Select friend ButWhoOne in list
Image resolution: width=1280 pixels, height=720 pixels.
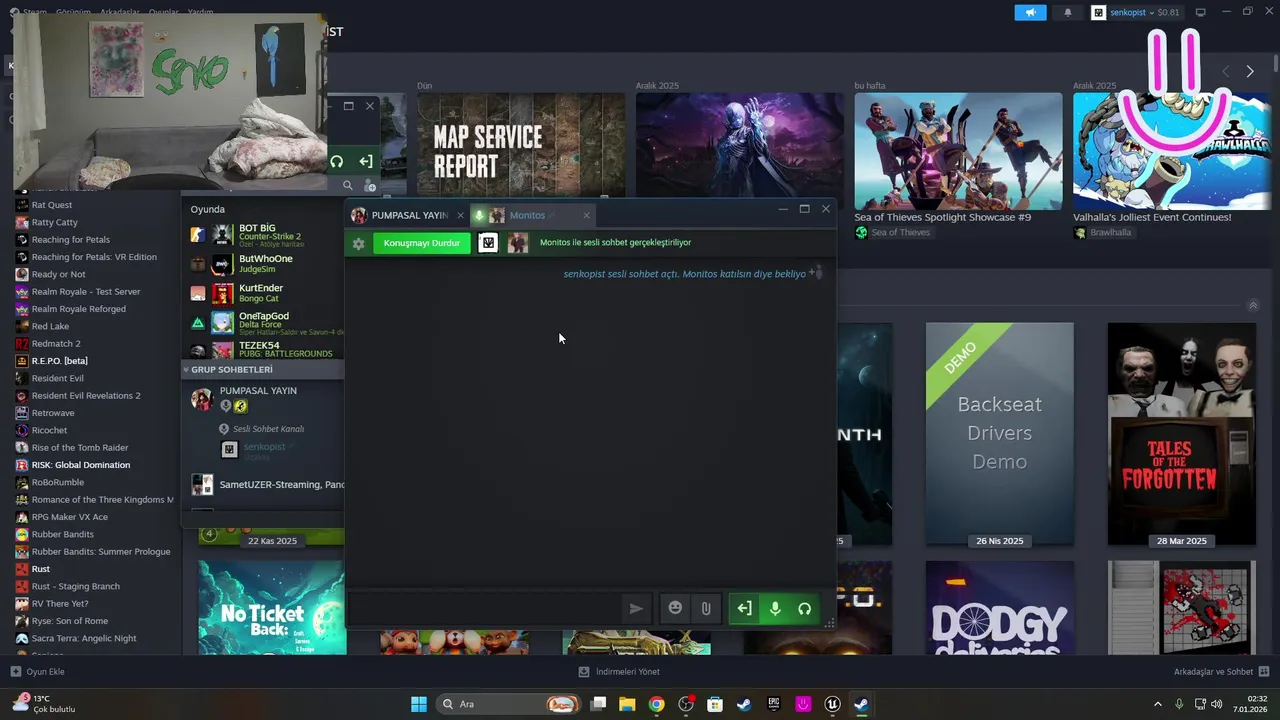(266, 264)
